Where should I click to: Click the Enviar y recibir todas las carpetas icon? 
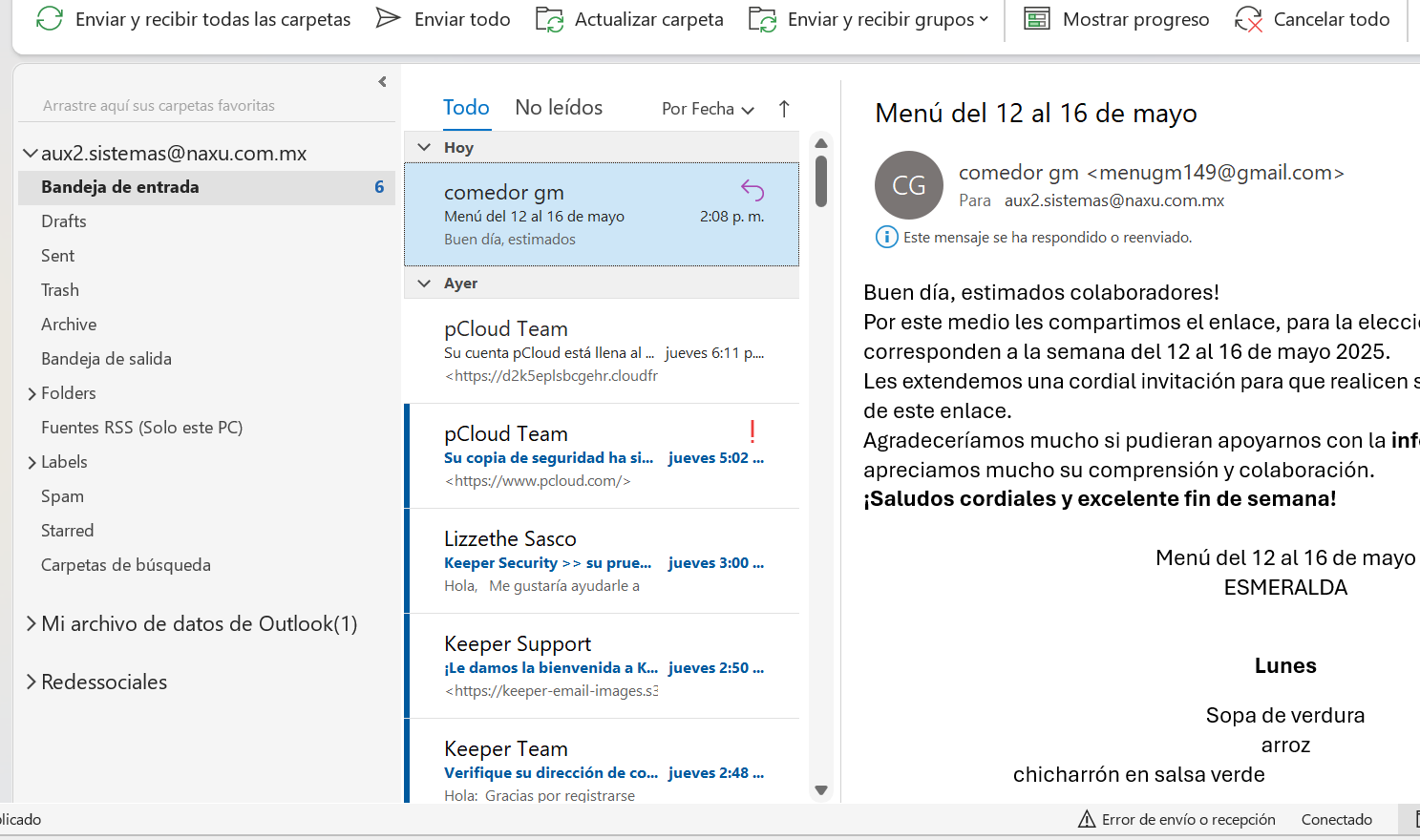click(50, 19)
